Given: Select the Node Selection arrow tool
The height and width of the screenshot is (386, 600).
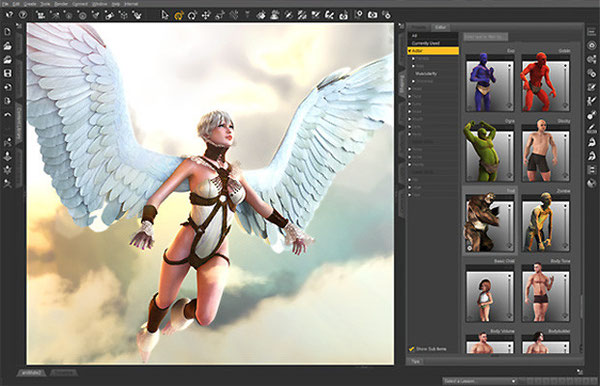Looking at the screenshot, I should tap(165, 15).
